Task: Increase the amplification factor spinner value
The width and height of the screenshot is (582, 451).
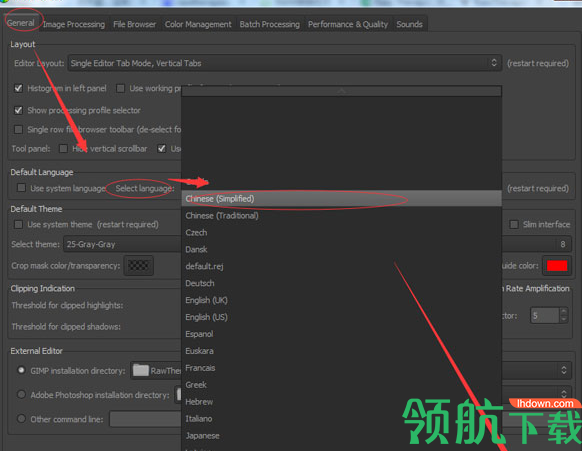Action: click(563, 311)
